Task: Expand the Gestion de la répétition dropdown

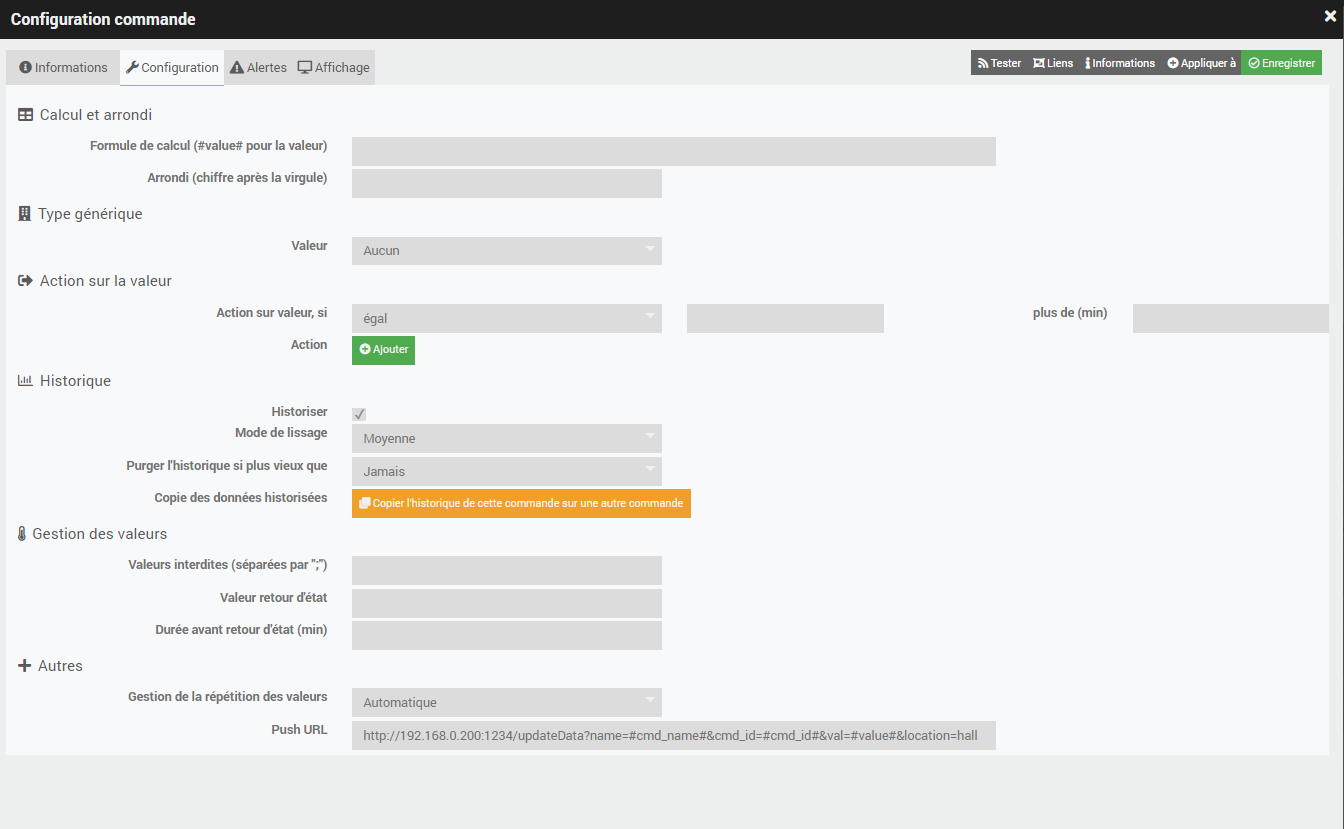Action: coord(506,703)
